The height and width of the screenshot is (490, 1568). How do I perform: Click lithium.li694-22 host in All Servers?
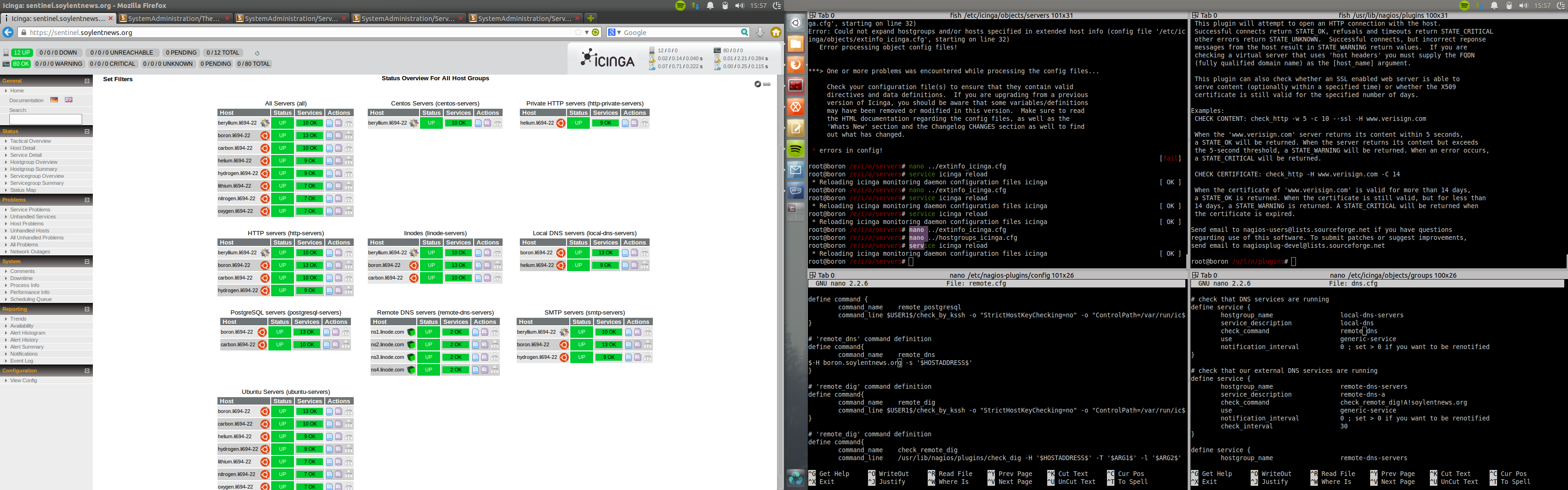[x=234, y=186]
